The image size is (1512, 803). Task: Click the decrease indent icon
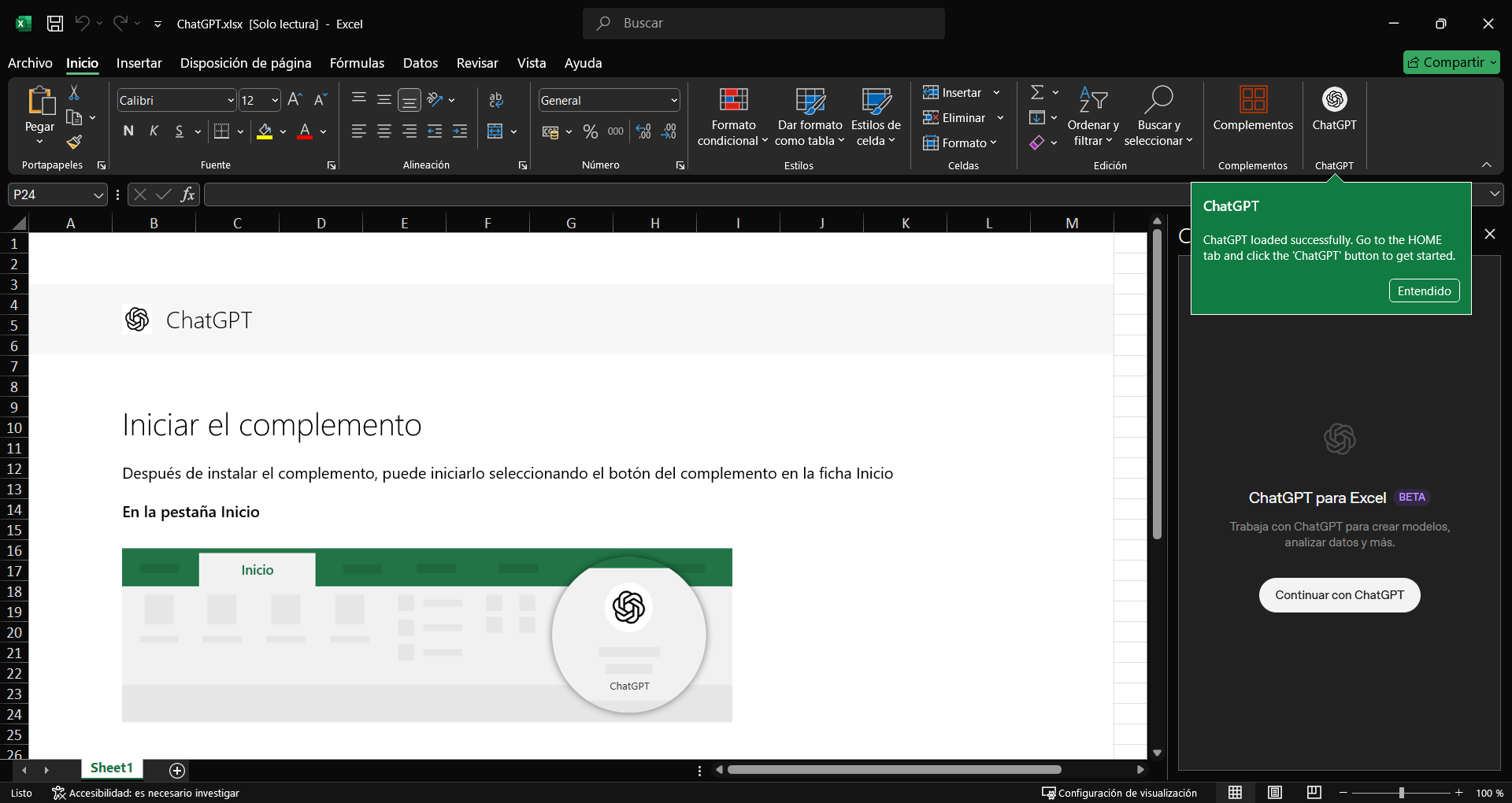click(x=435, y=131)
